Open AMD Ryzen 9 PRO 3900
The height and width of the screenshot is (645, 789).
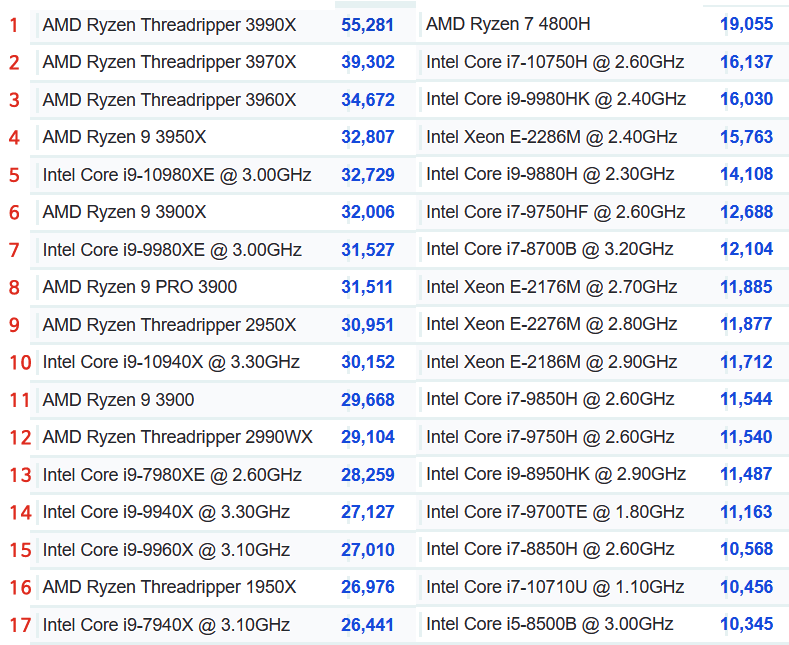coord(139,287)
